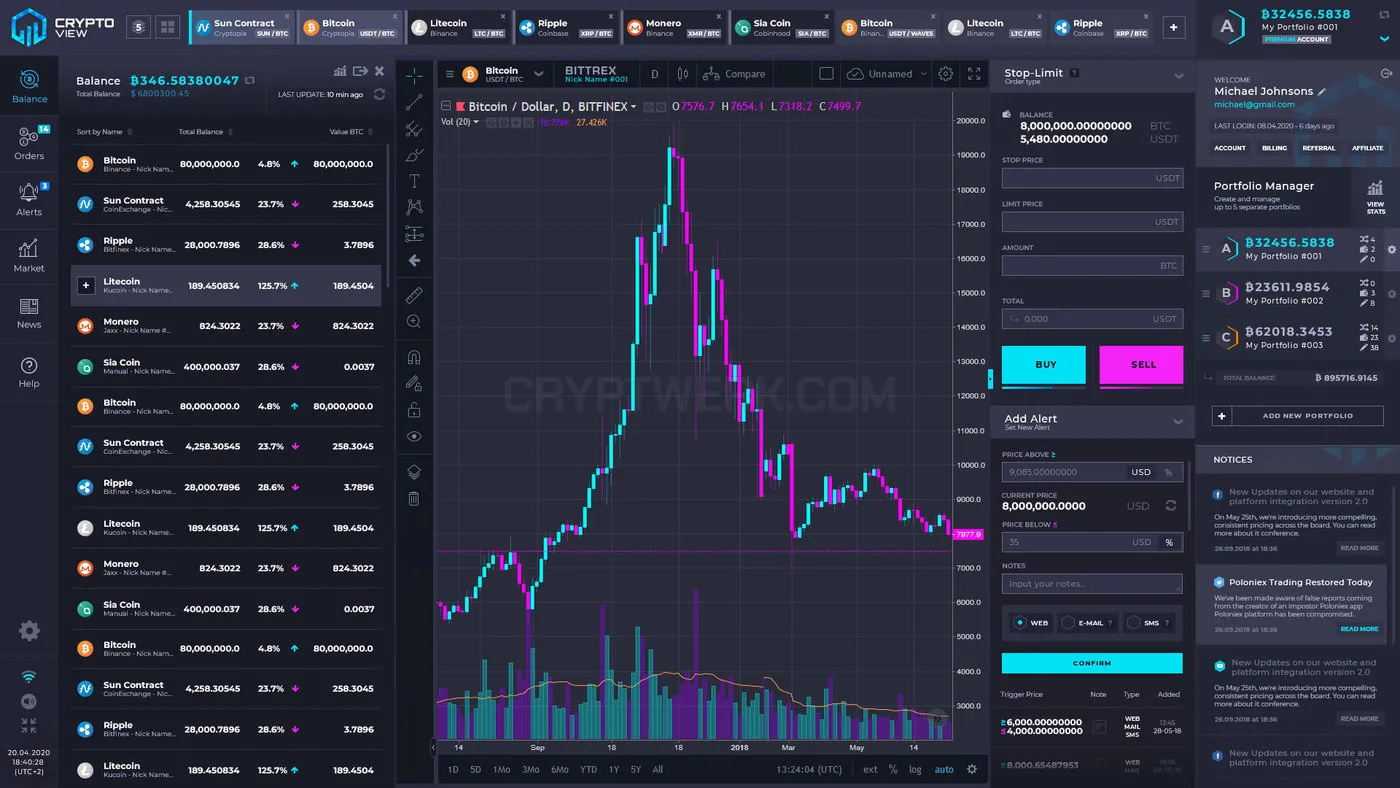Click the Notes input field
1400x788 pixels.
pyautogui.click(x=1092, y=584)
